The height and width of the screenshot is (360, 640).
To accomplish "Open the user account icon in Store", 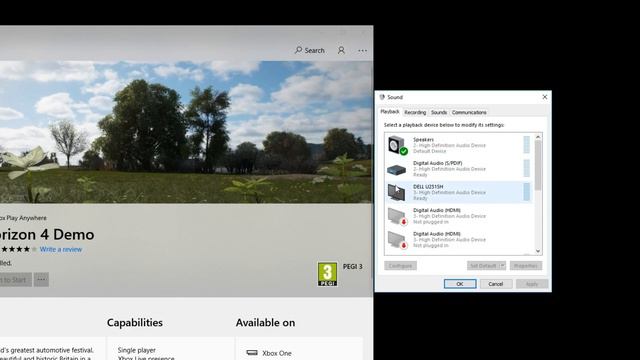I will coord(341,50).
